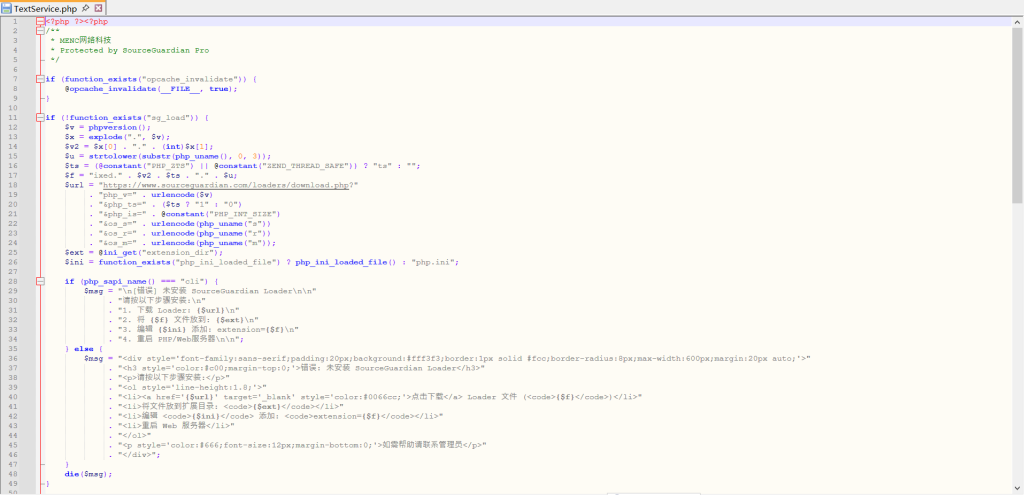Click the '"&os_r="' line
This screenshot has height=495, width=1024.
pyautogui.click(x=180, y=233)
